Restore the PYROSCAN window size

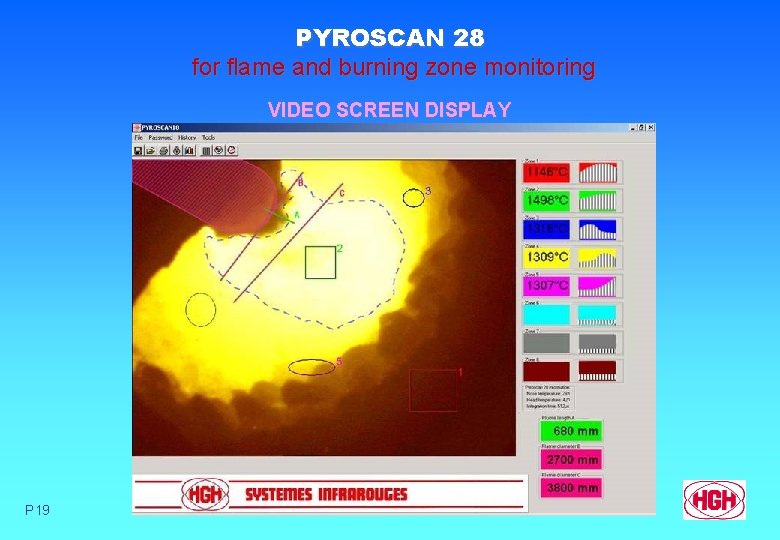(x=642, y=128)
